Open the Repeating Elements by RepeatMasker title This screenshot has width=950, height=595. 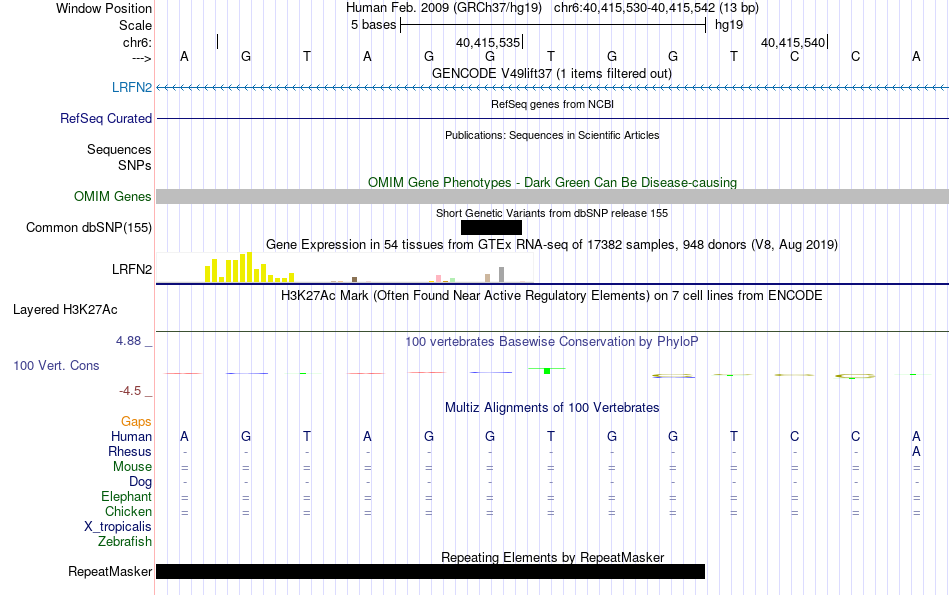pyautogui.click(x=552, y=557)
